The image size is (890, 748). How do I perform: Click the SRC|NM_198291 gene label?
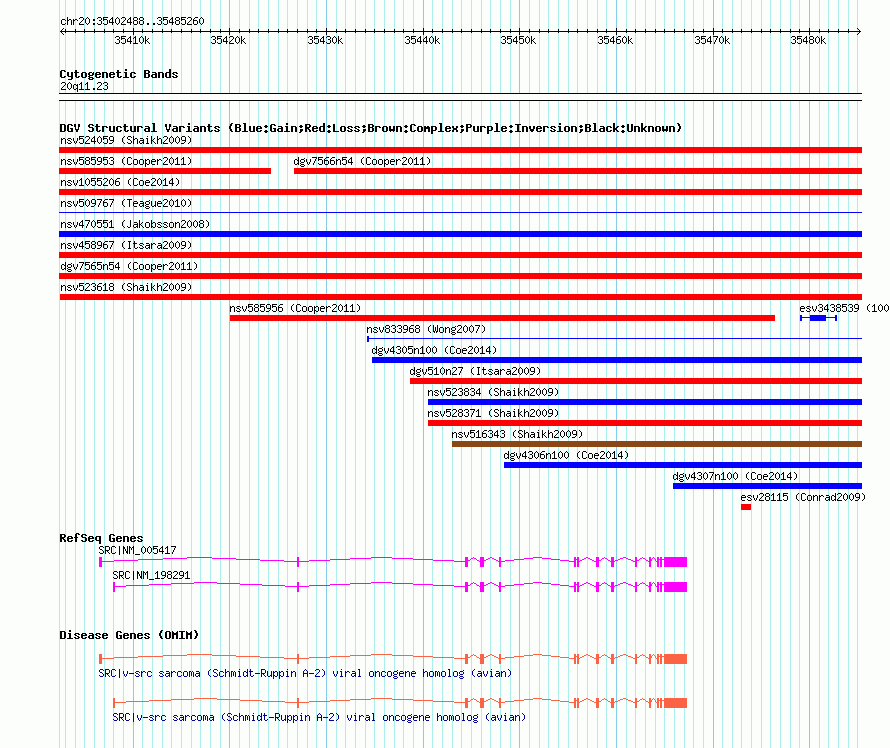point(151,575)
